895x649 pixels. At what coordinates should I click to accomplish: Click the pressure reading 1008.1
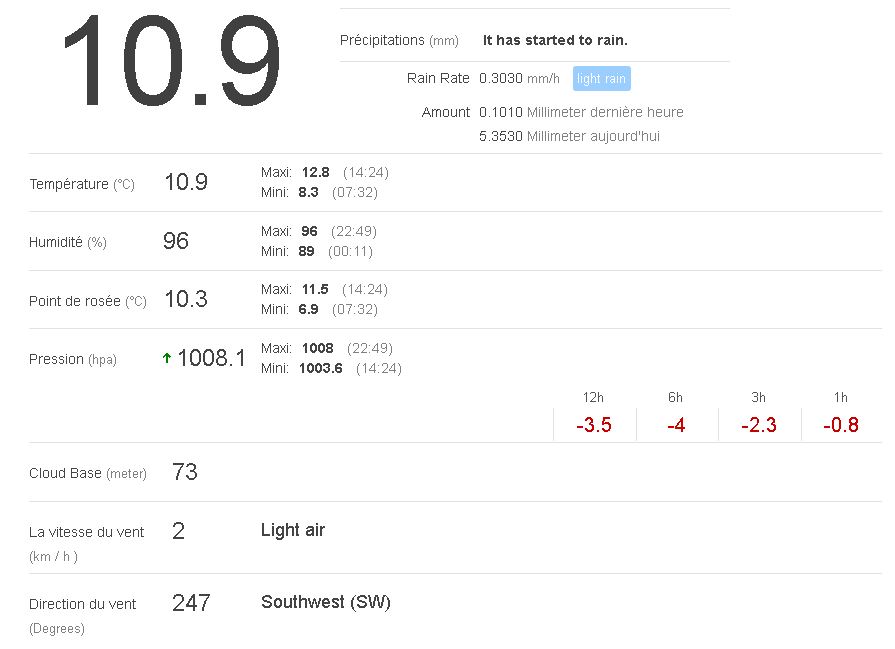click(211, 358)
